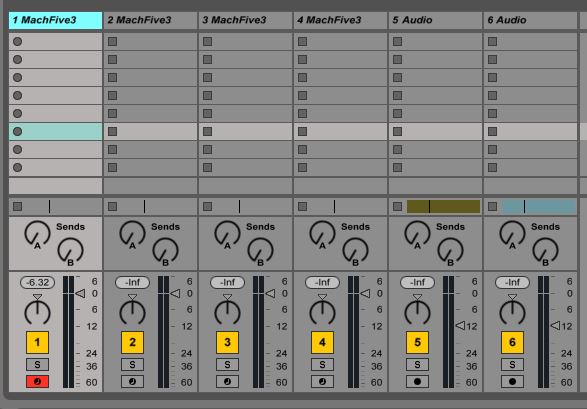Click track 4 highlighted row stop square

click(x=302, y=131)
